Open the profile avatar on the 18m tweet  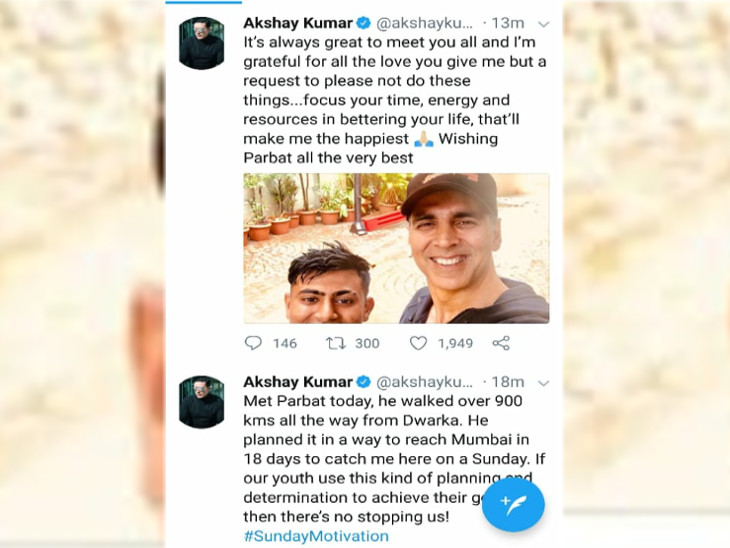point(201,402)
